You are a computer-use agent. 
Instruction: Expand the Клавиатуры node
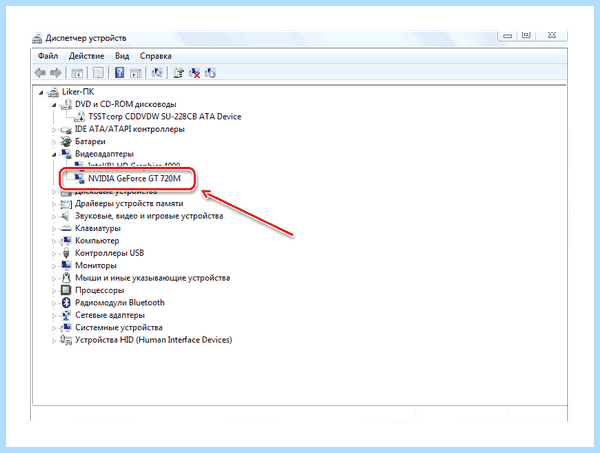[x=54, y=229]
